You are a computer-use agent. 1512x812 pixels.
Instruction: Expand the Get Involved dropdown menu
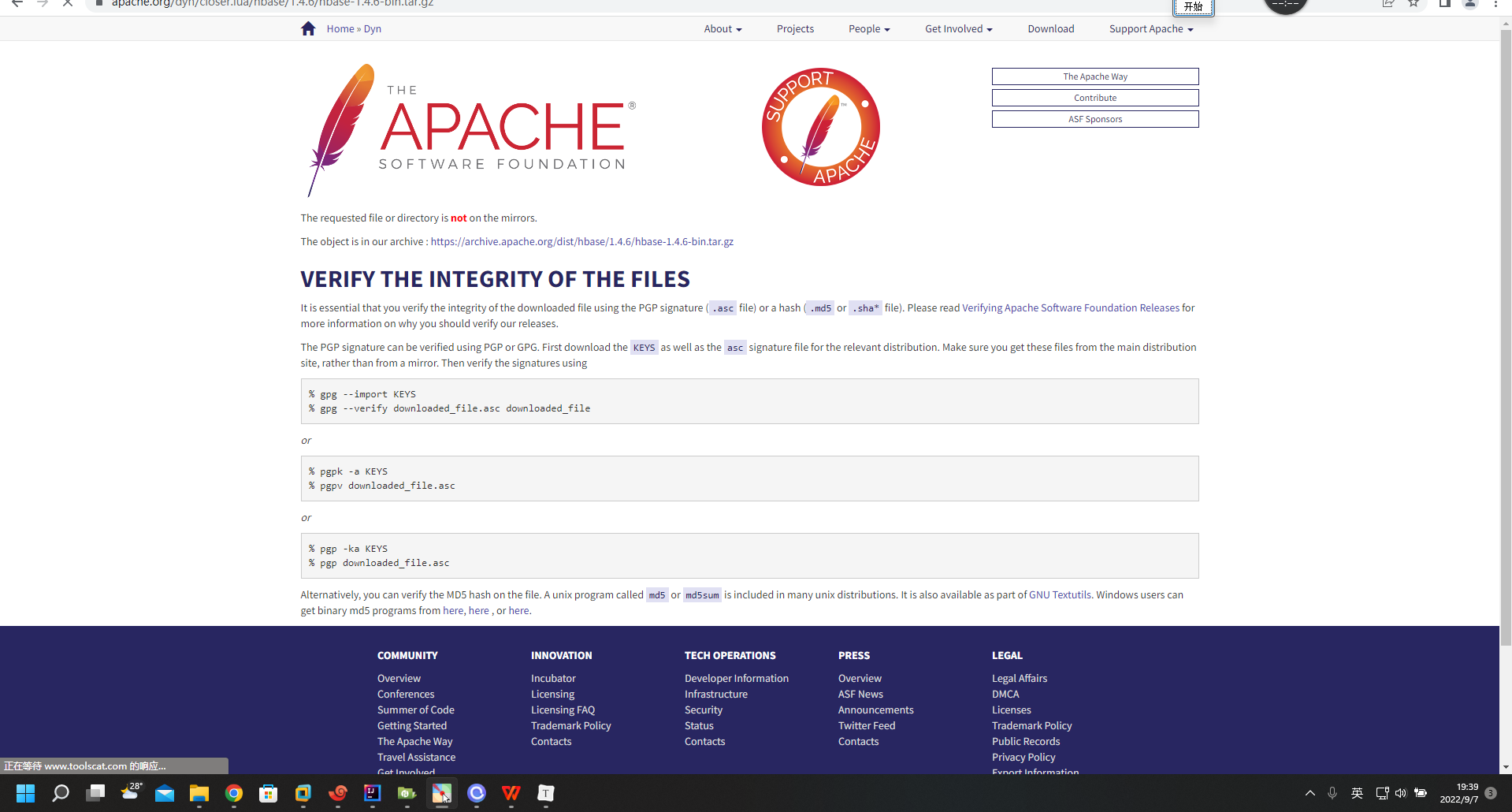click(x=958, y=29)
